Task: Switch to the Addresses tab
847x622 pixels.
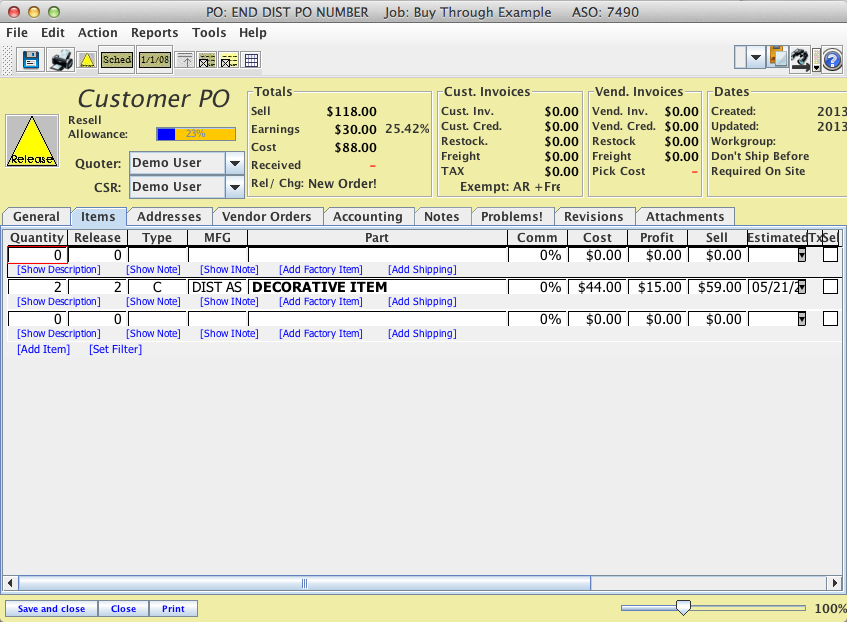Action: 169,217
